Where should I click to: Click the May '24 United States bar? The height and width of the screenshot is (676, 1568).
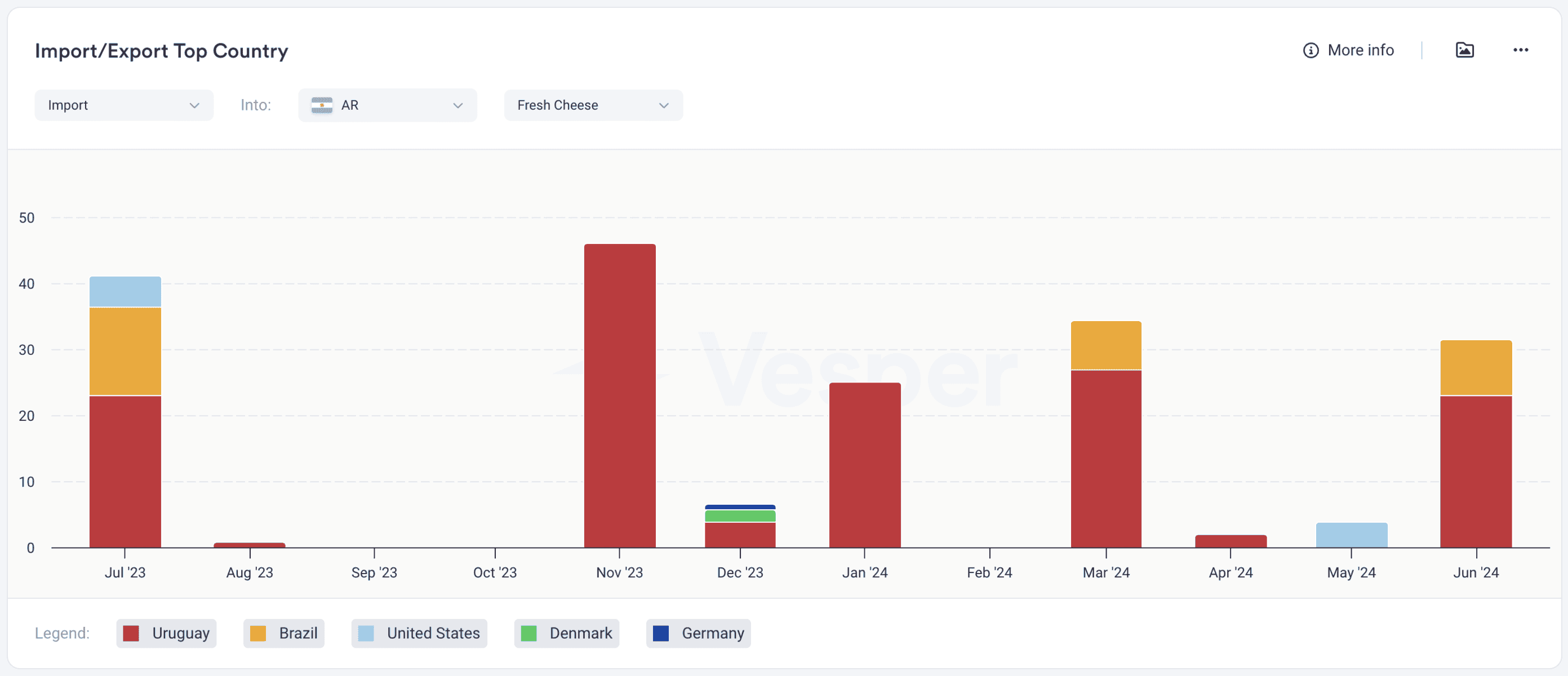point(1351,535)
